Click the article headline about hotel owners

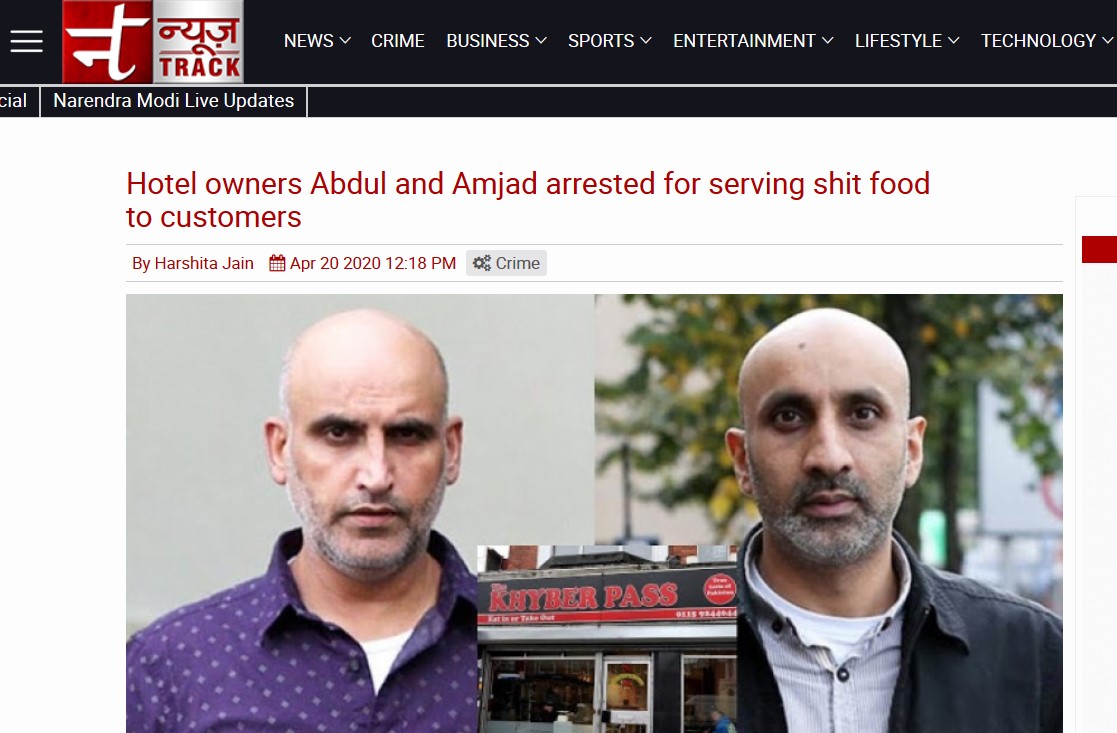(528, 200)
